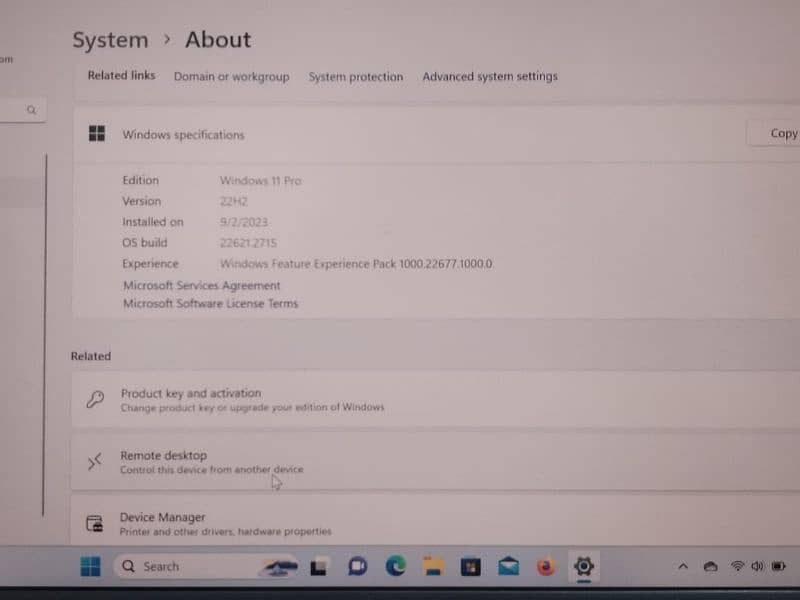Open Firefox from the taskbar
This screenshot has width=800, height=600.
click(545, 567)
